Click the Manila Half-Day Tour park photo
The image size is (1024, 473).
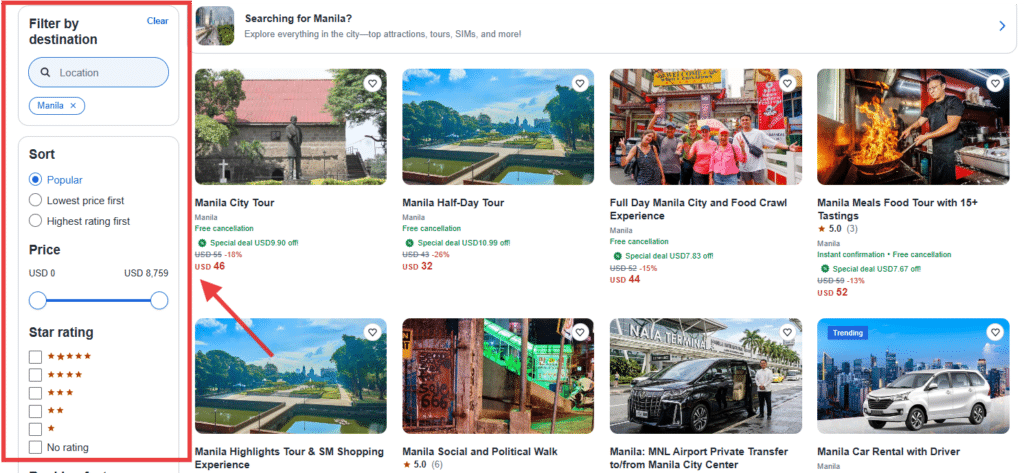(x=498, y=127)
